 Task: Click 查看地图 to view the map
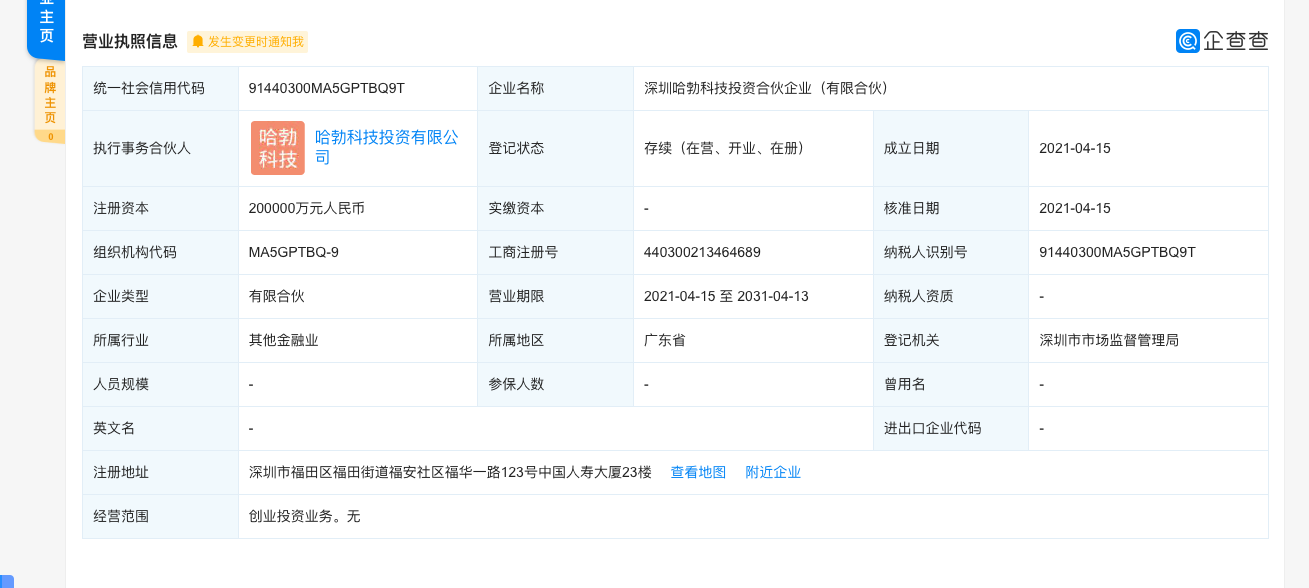(698, 472)
